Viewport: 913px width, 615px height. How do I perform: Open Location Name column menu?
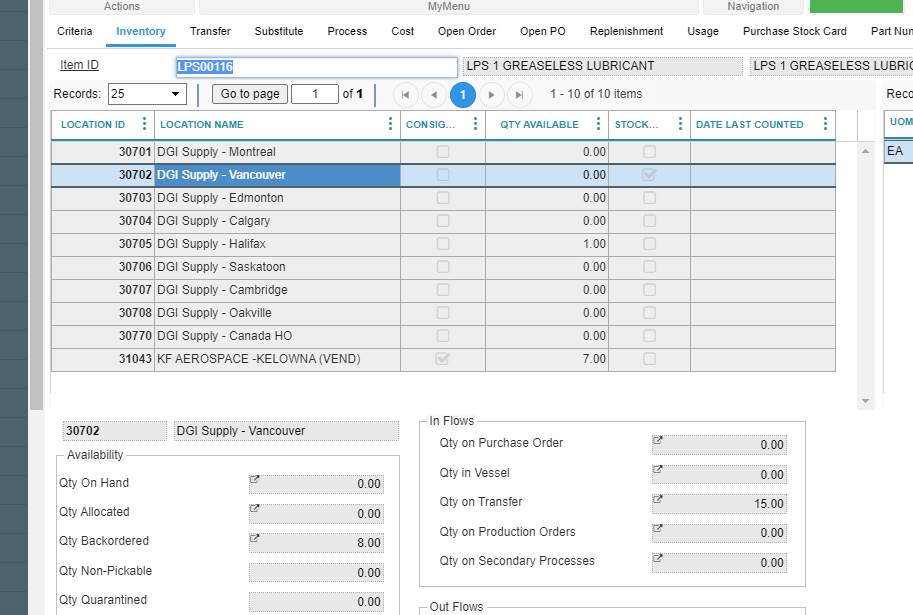point(390,124)
